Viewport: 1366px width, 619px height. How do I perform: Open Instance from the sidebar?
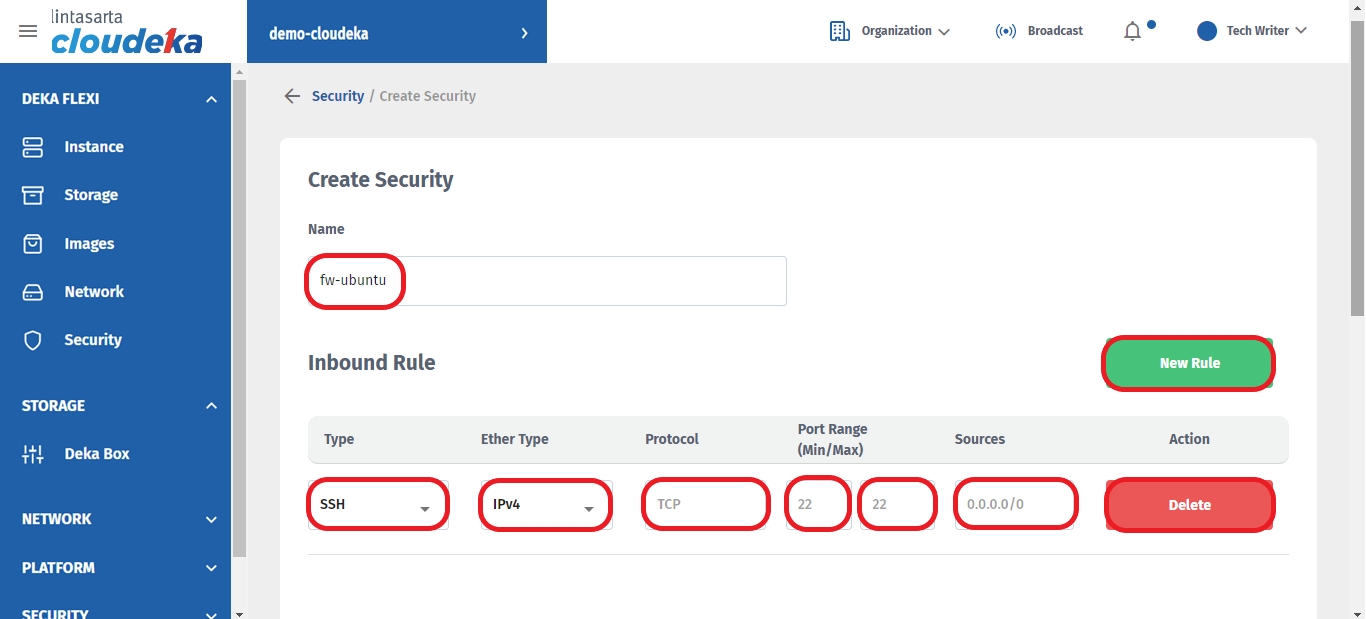click(93, 147)
